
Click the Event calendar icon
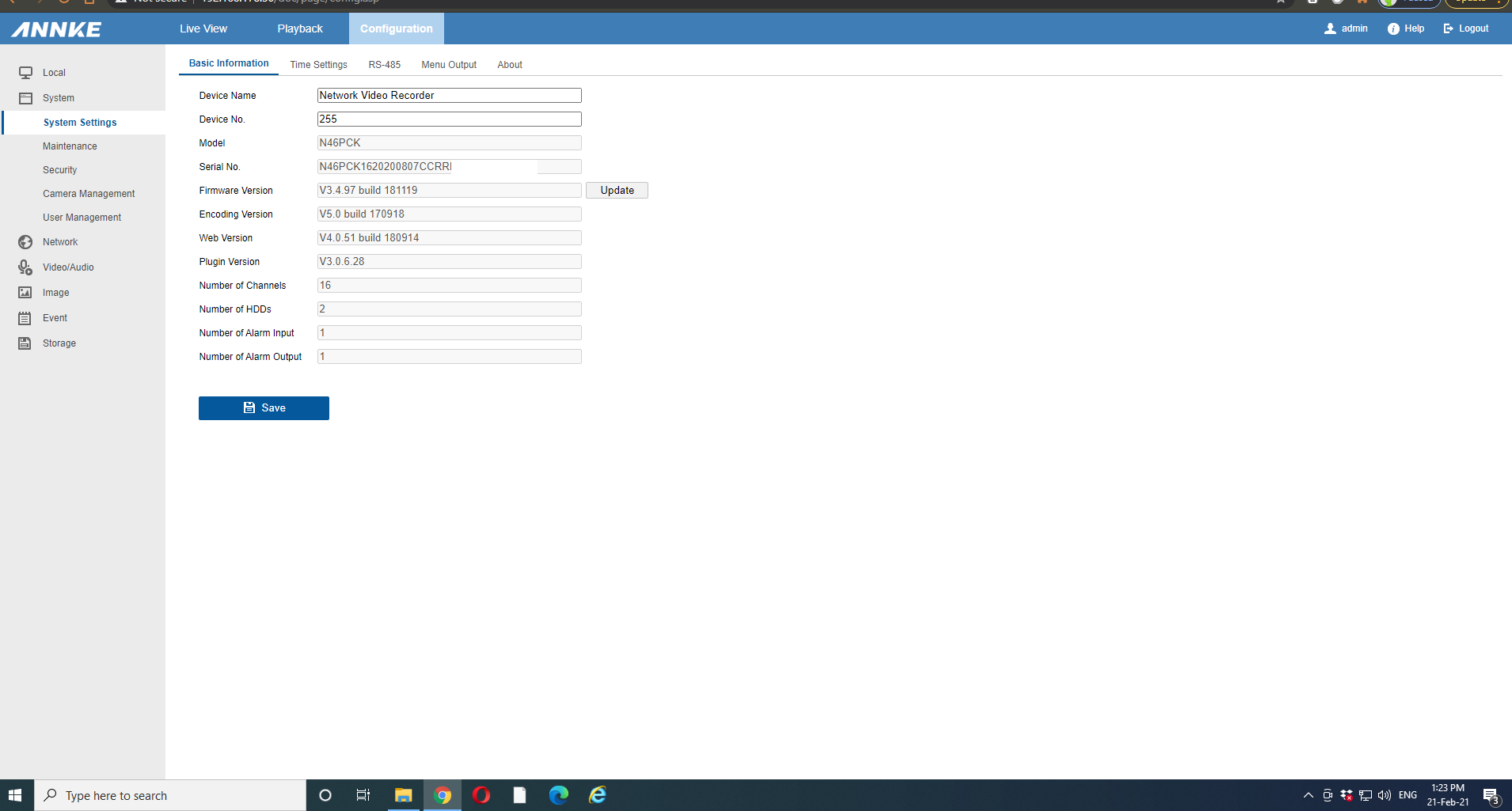(x=25, y=318)
